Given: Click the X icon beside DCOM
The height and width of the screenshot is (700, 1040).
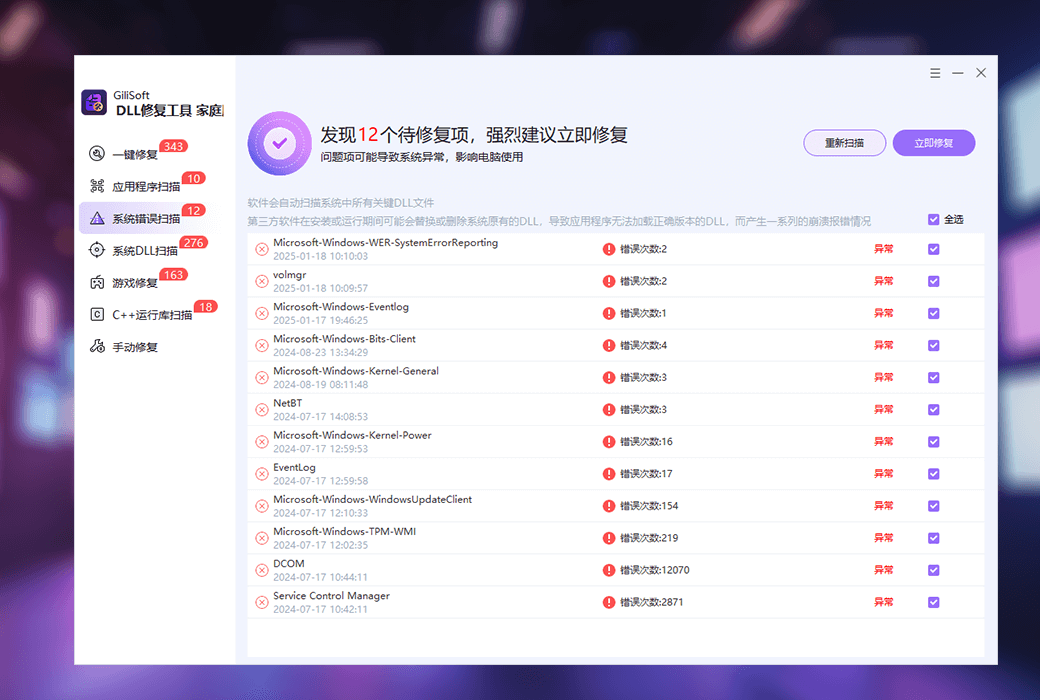Looking at the screenshot, I should click(x=262, y=570).
